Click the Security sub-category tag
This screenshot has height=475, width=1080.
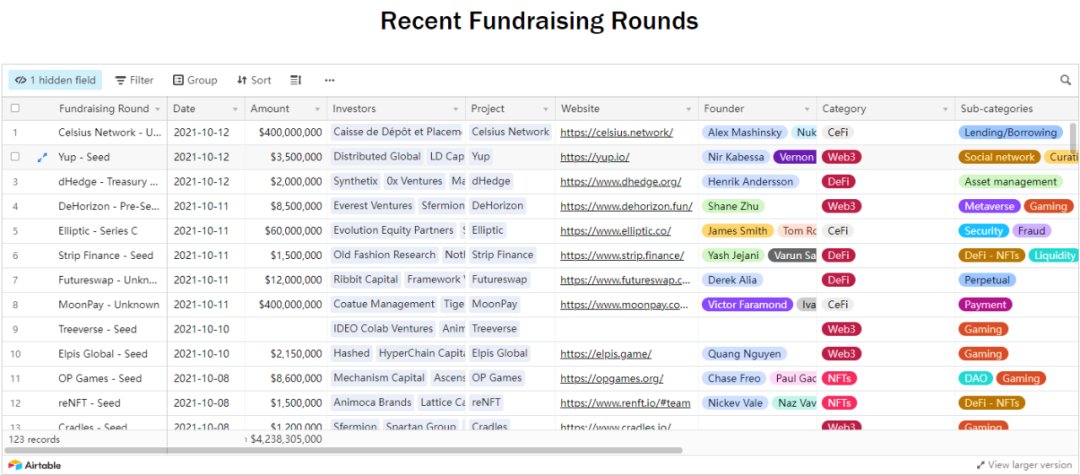984,231
